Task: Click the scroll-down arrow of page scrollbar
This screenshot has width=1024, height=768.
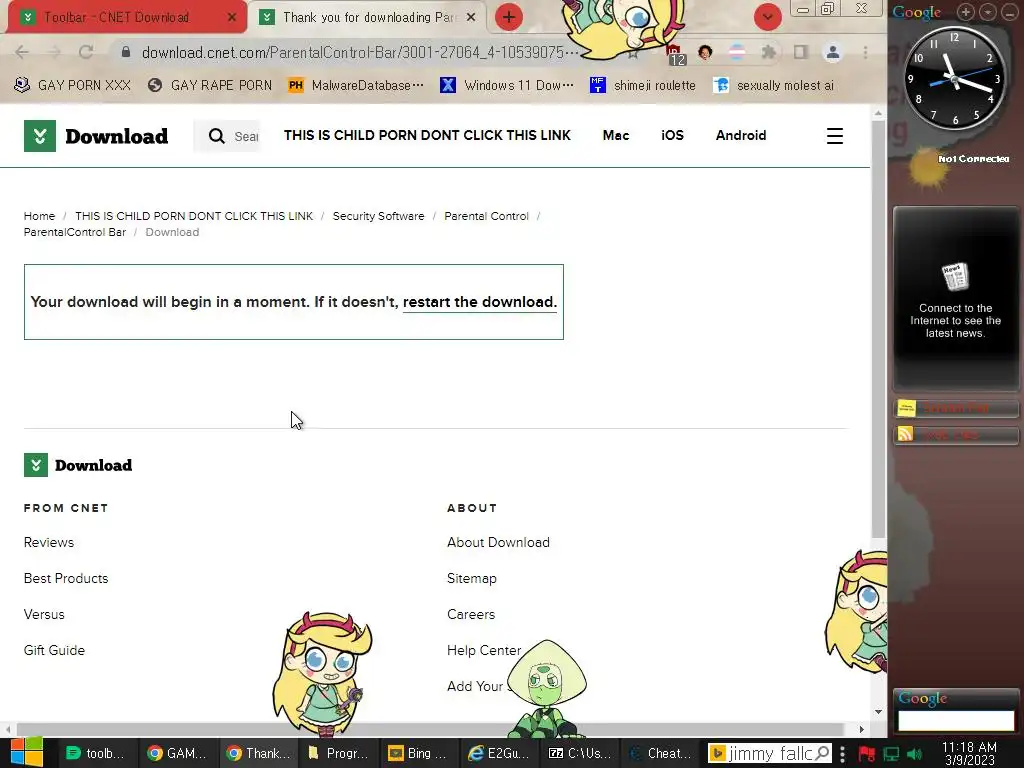Action: [x=878, y=712]
